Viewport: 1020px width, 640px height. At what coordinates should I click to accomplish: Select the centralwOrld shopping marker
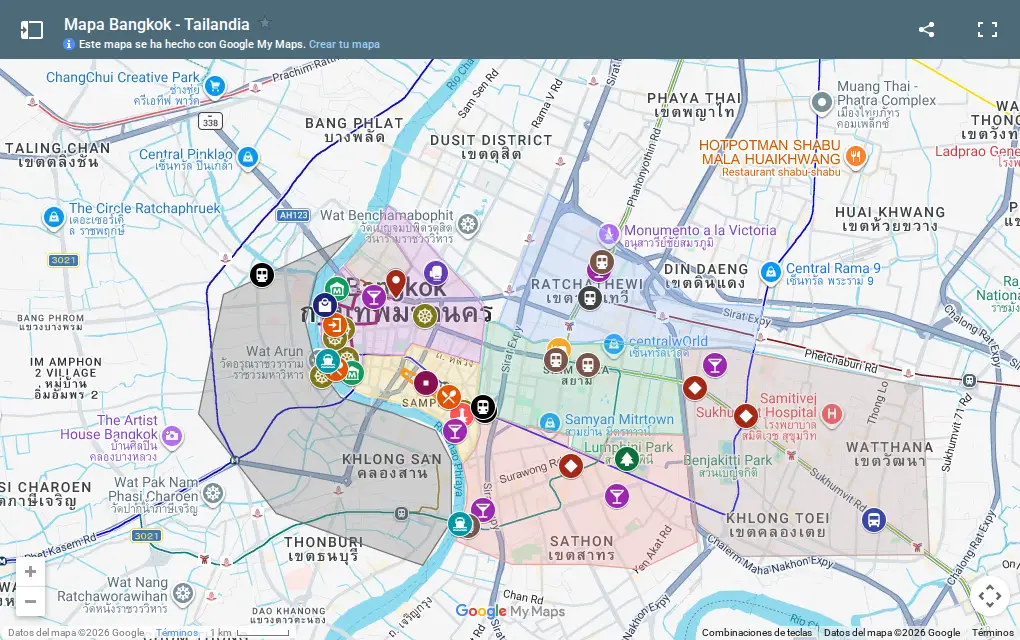coord(613,345)
